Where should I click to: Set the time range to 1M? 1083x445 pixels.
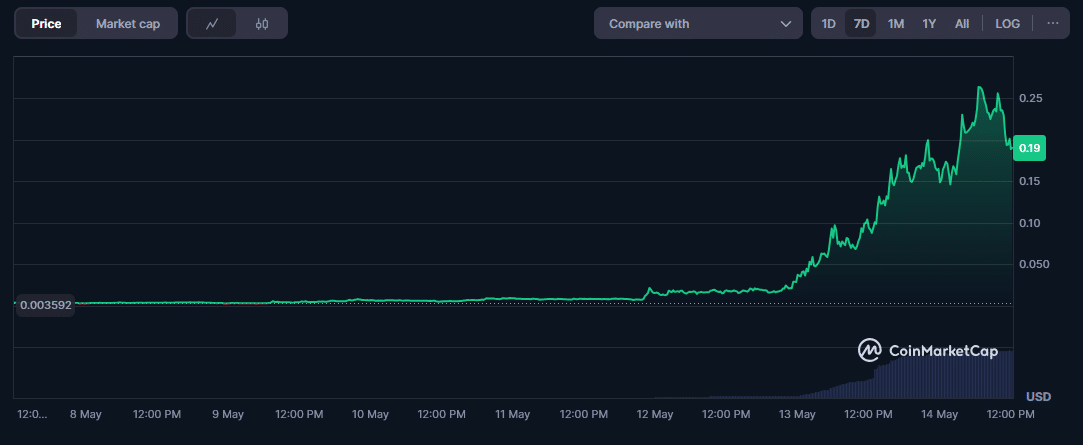896,24
